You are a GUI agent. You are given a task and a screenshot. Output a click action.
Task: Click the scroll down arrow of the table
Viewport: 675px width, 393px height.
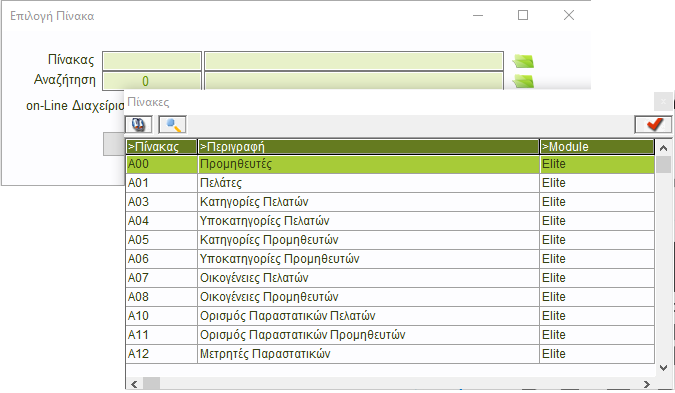coord(663,368)
